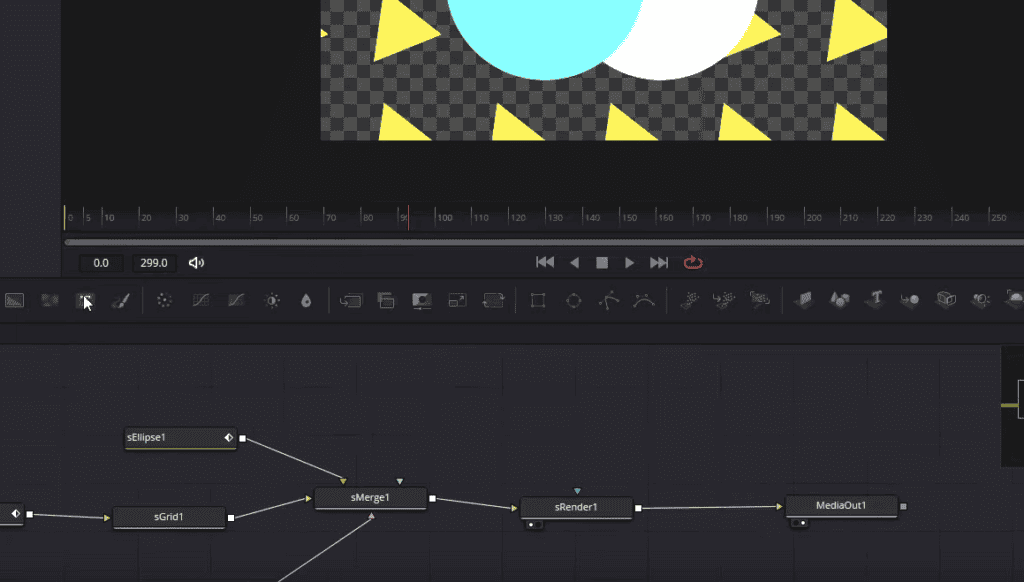Add a Text 3D node
The image size is (1024, 582).
[x=875, y=299]
